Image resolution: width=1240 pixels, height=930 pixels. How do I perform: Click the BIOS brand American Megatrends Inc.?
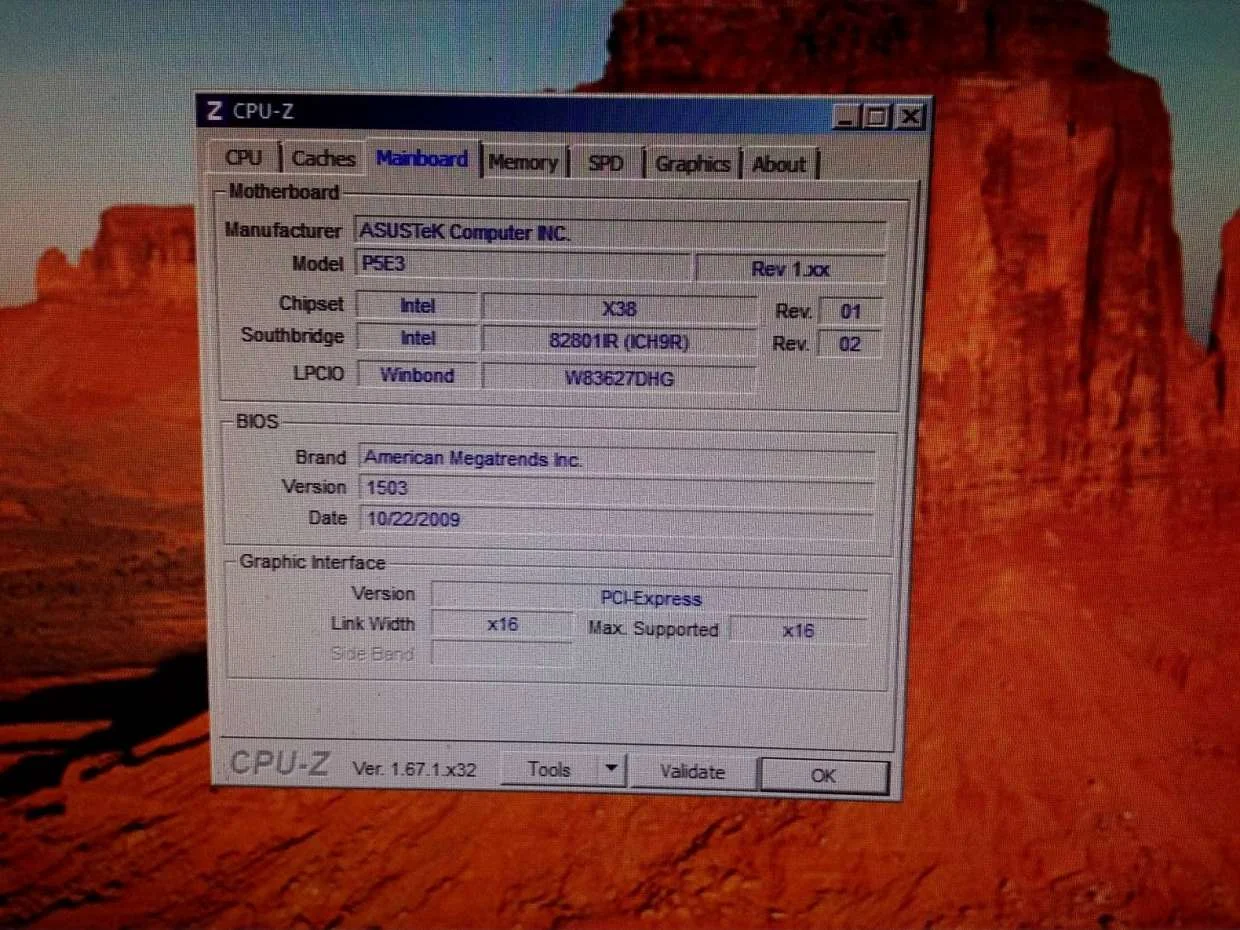point(616,459)
